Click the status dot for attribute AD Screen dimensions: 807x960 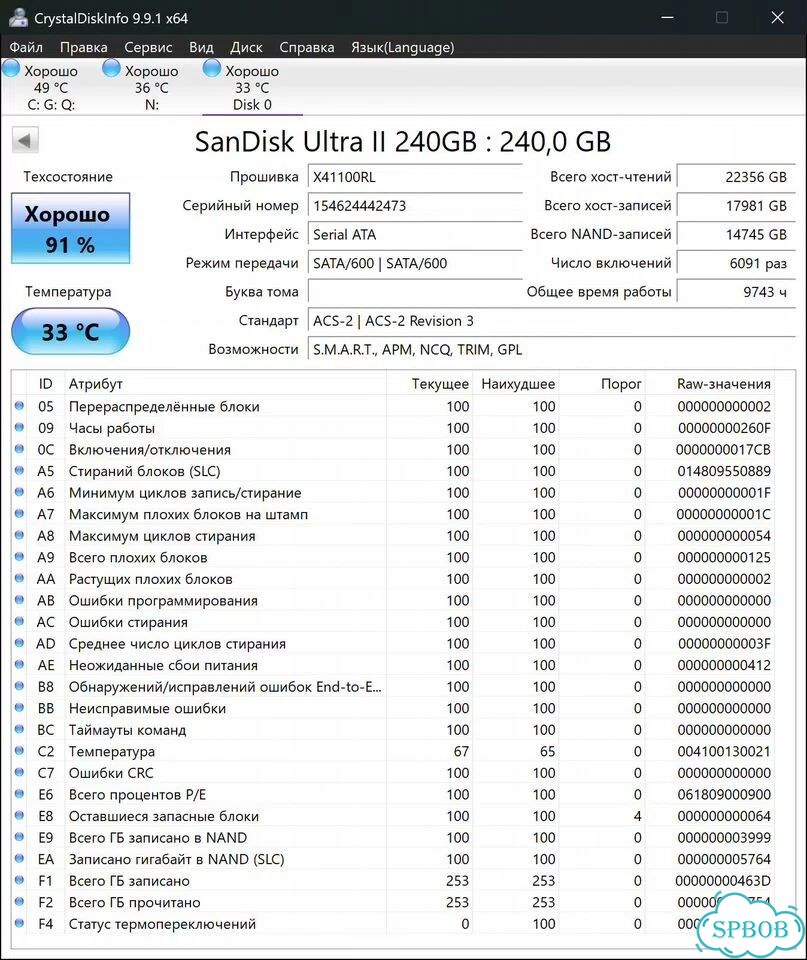(x=19, y=643)
